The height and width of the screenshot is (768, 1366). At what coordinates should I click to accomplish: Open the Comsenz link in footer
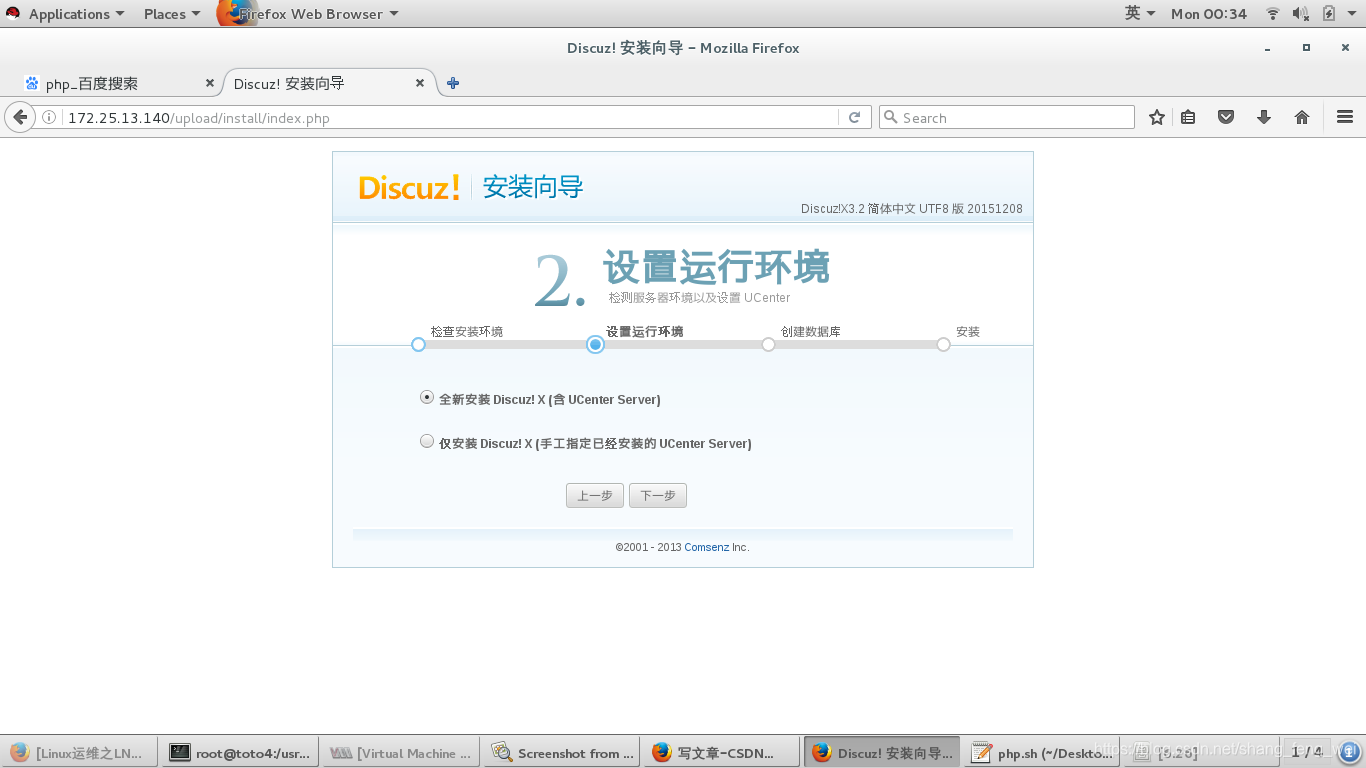click(x=706, y=547)
